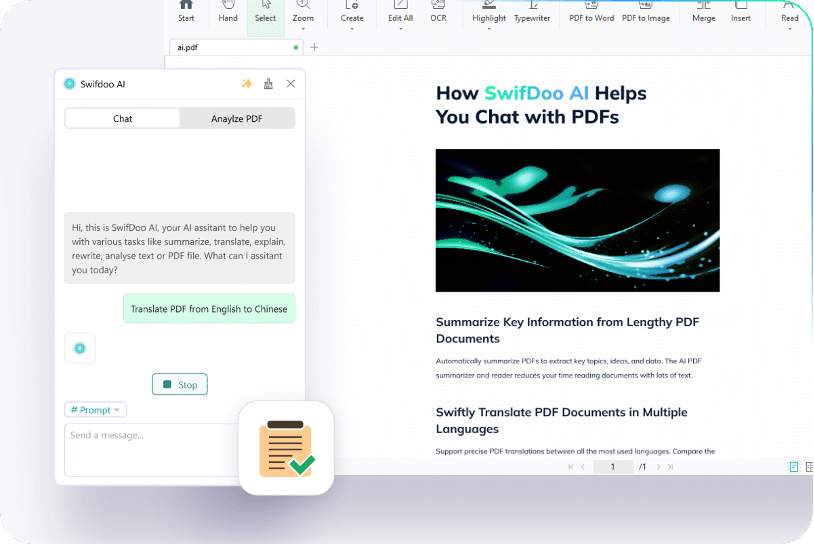Select the Typewriter tool
This screenshot has height=545, width=814.
click(x=532, y=12)
